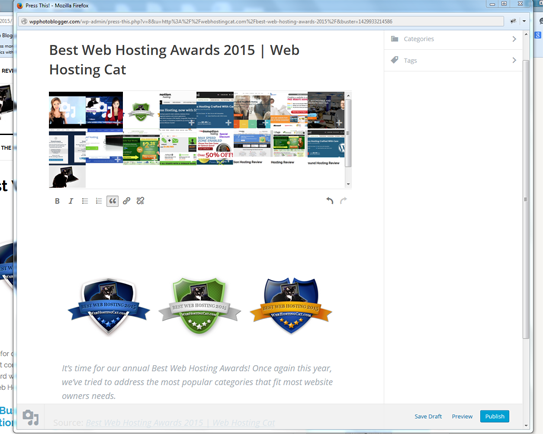The height and width of the screenshot is (434, 543).
Task: Toggle Italic formatting in the editor toolbar
Action: 71,201
